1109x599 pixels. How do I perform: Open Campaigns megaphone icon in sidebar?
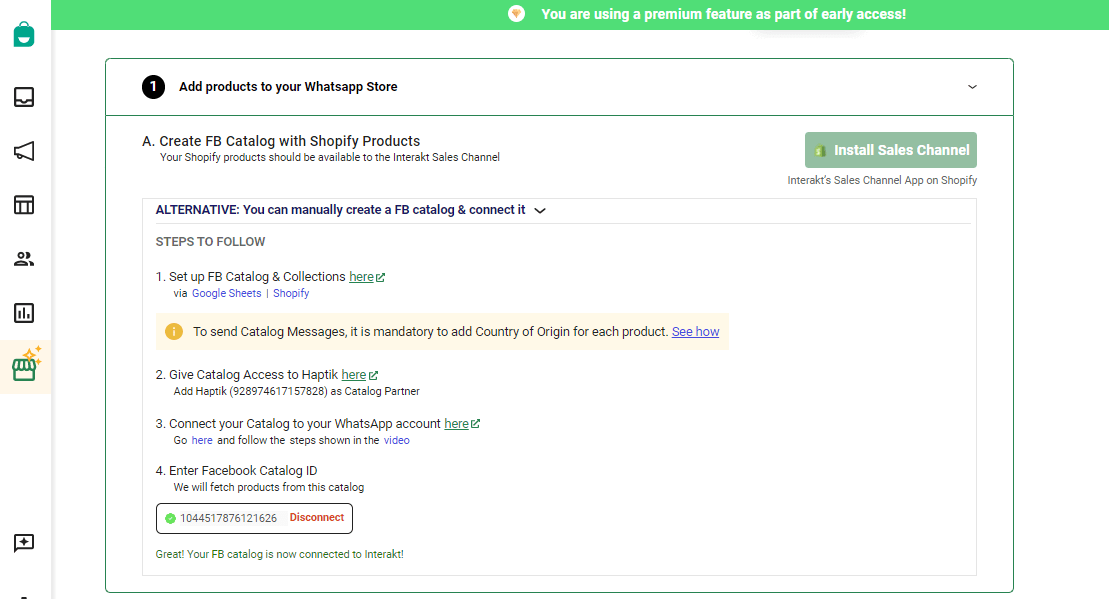[24, 151]
